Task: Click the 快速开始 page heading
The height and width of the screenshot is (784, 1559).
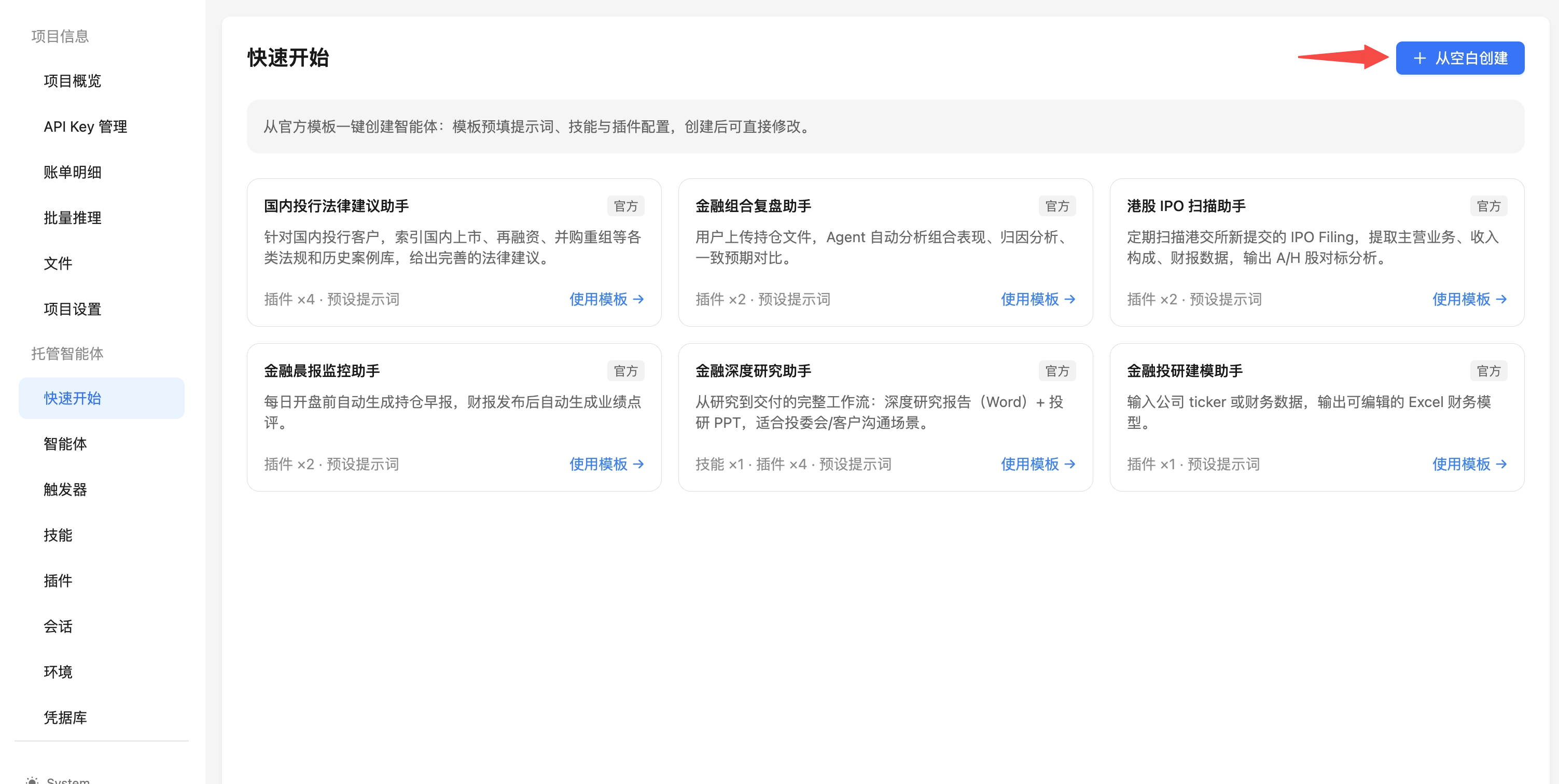Action: click(288, 58)
